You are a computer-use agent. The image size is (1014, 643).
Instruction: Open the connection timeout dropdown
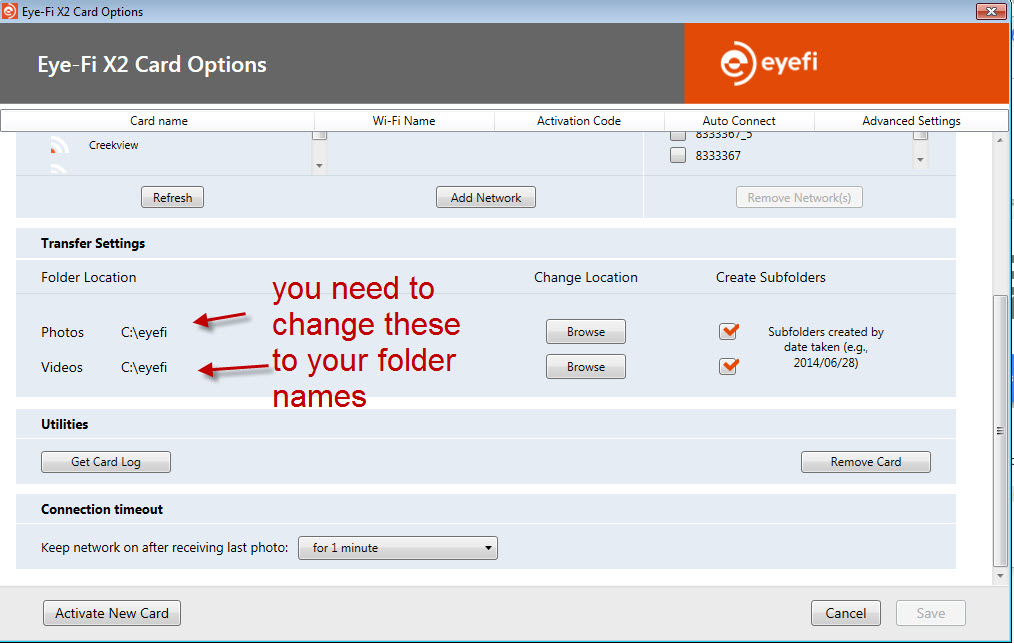click(398, 548)
